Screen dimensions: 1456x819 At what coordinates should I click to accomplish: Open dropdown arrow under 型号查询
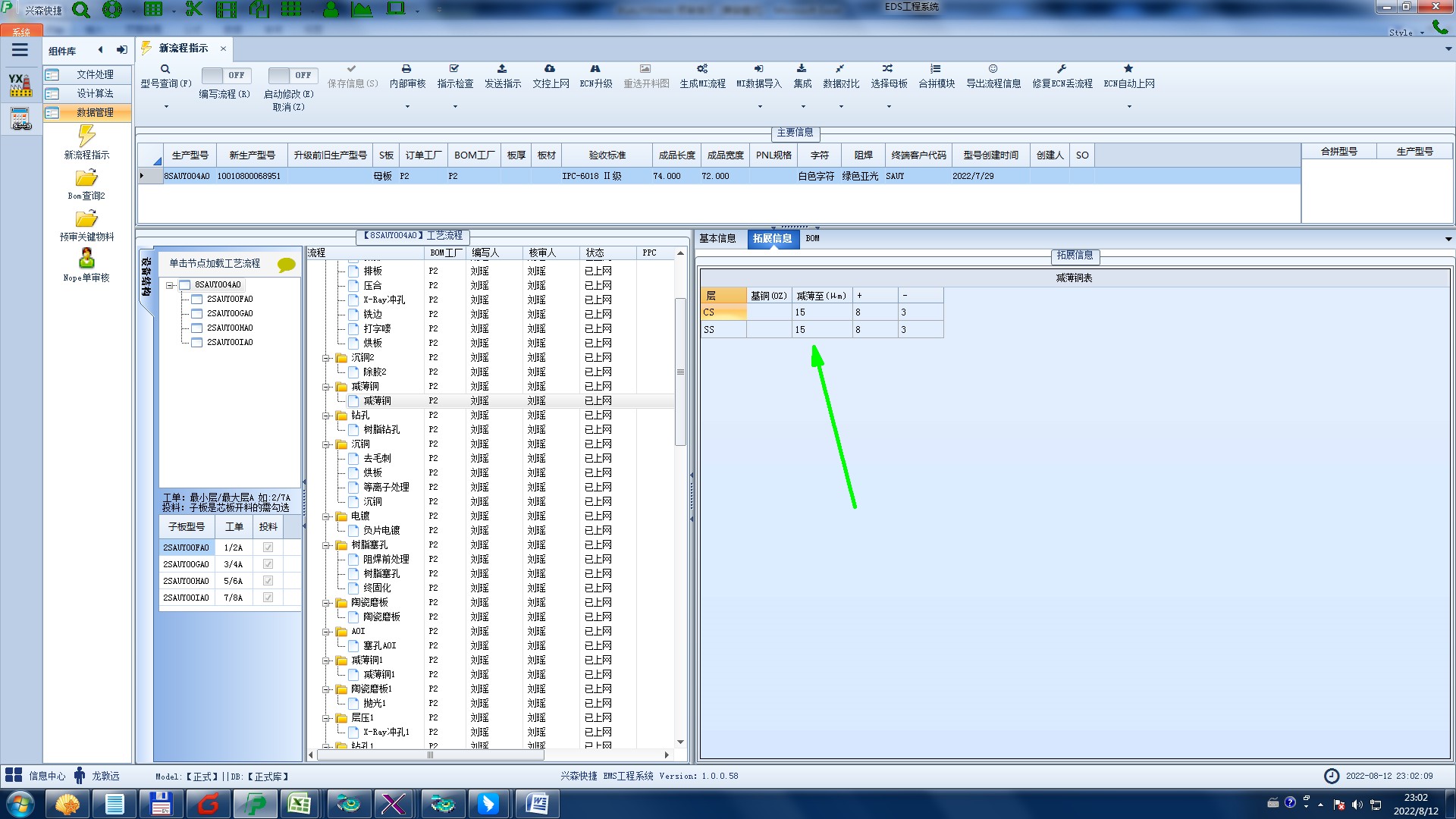point(166,107)
